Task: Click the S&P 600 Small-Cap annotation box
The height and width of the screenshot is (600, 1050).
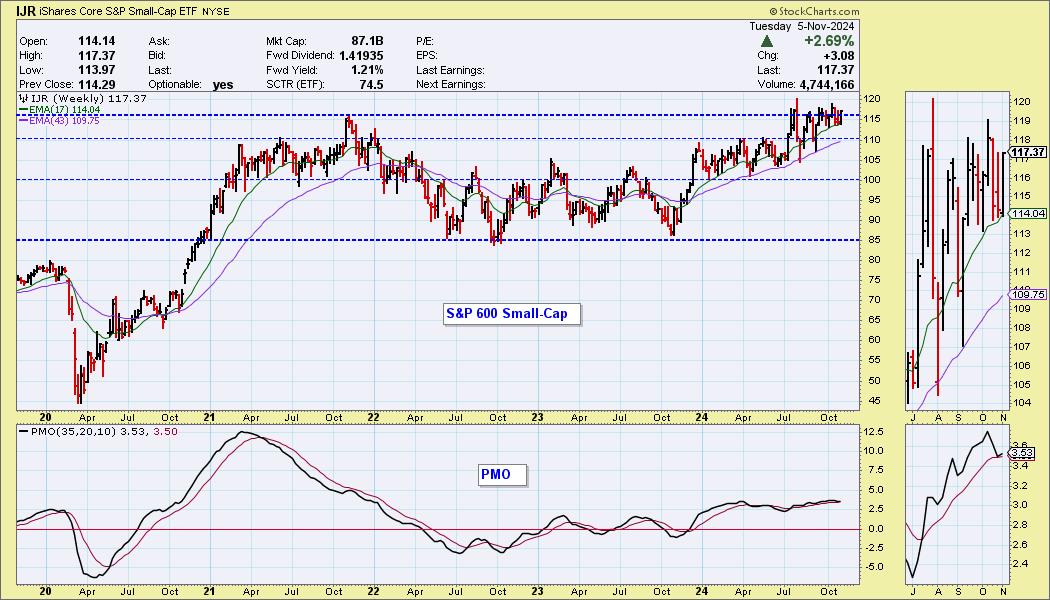Action: tap(512, 313)
